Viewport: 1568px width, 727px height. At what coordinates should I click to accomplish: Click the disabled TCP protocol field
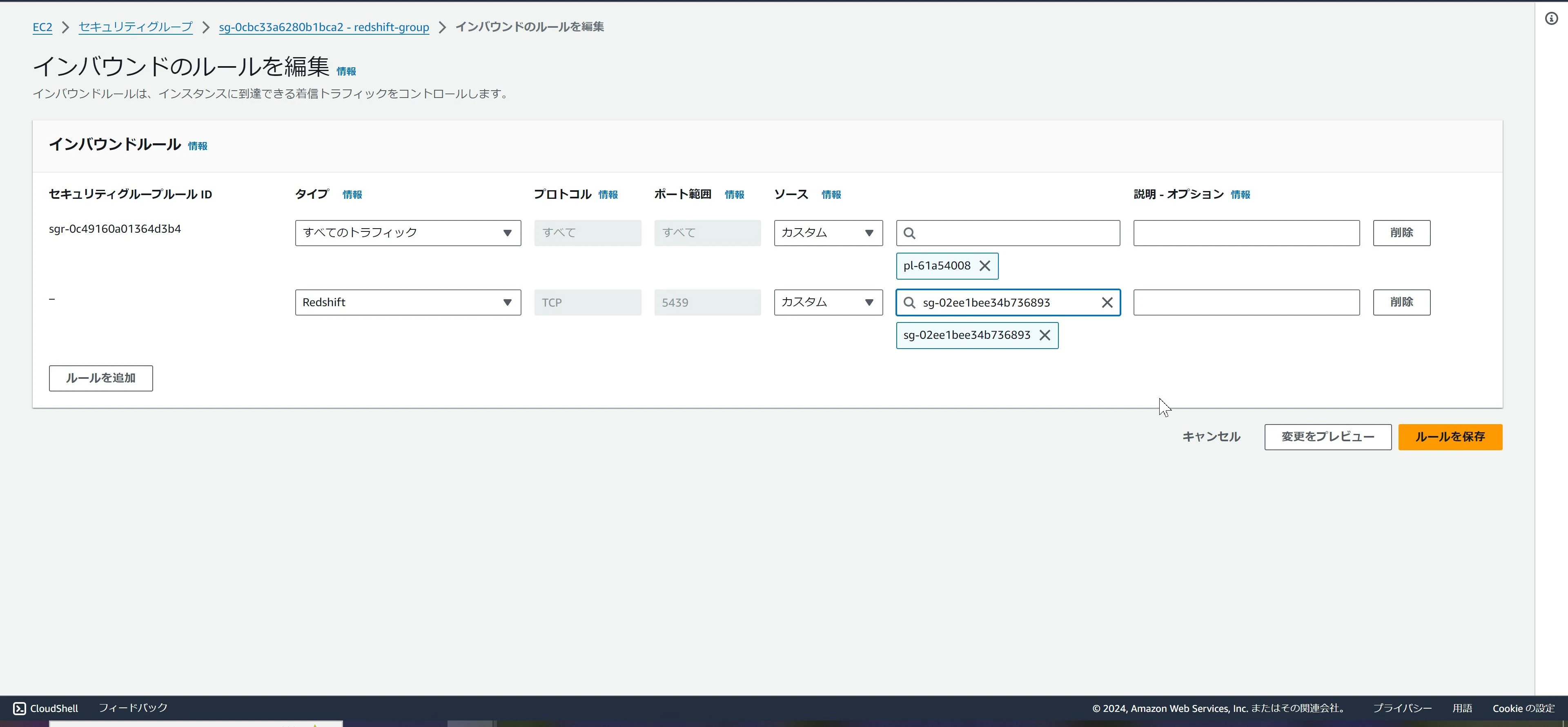[x=588, y=302]
